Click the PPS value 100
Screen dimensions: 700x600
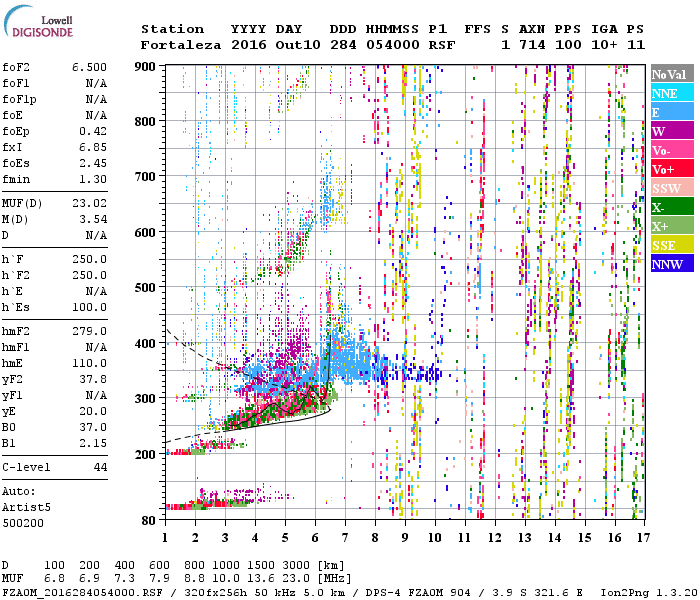(x=568, y=45)
